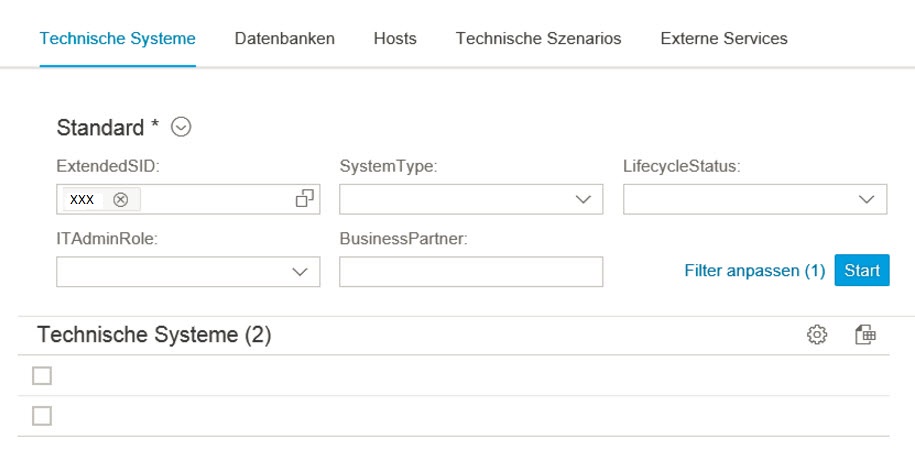Image resolution: width=915 pixels, height=458 pixels.
Task: Open the Standard variant selector arrow
Action: click(181, 127)
